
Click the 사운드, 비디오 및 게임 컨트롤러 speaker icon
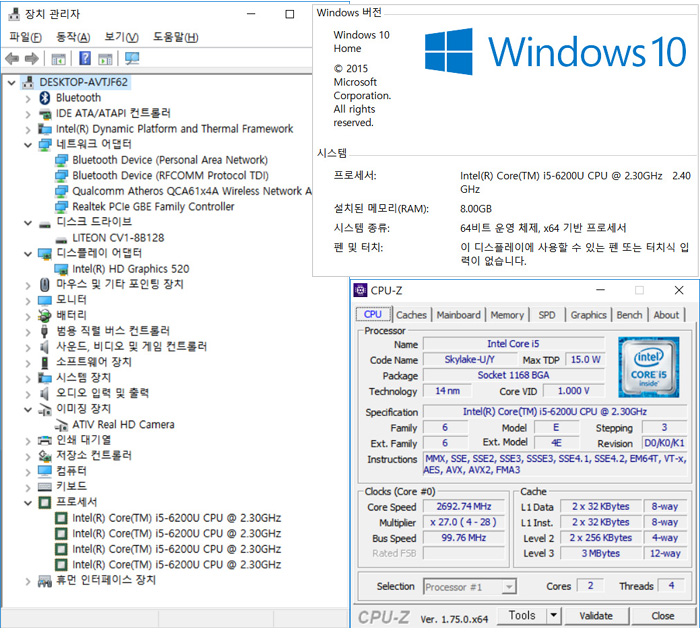coord(45,347)
